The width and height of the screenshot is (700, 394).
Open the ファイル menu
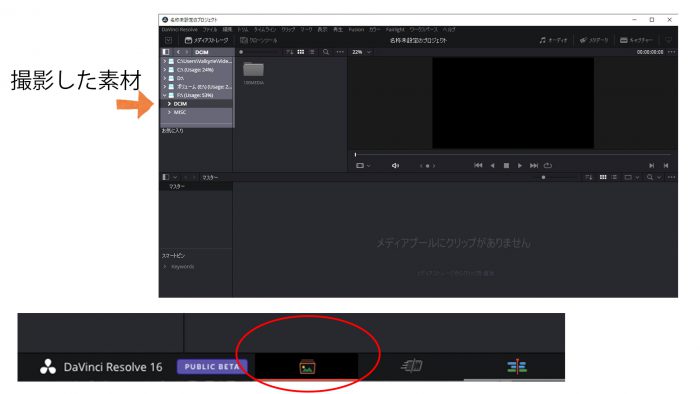210,29
